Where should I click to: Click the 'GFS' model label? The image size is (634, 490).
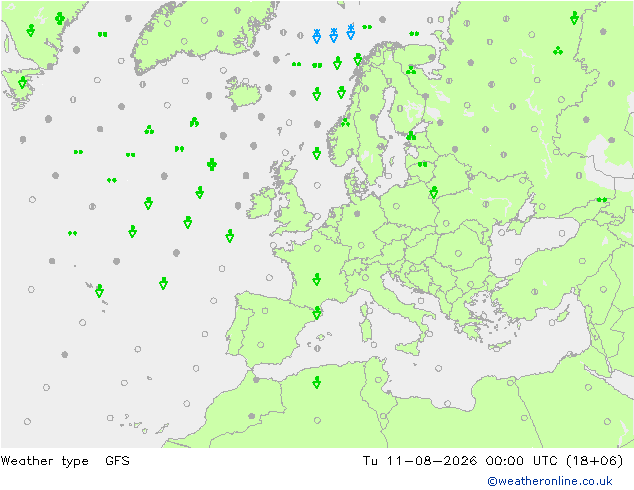[117, 460]
